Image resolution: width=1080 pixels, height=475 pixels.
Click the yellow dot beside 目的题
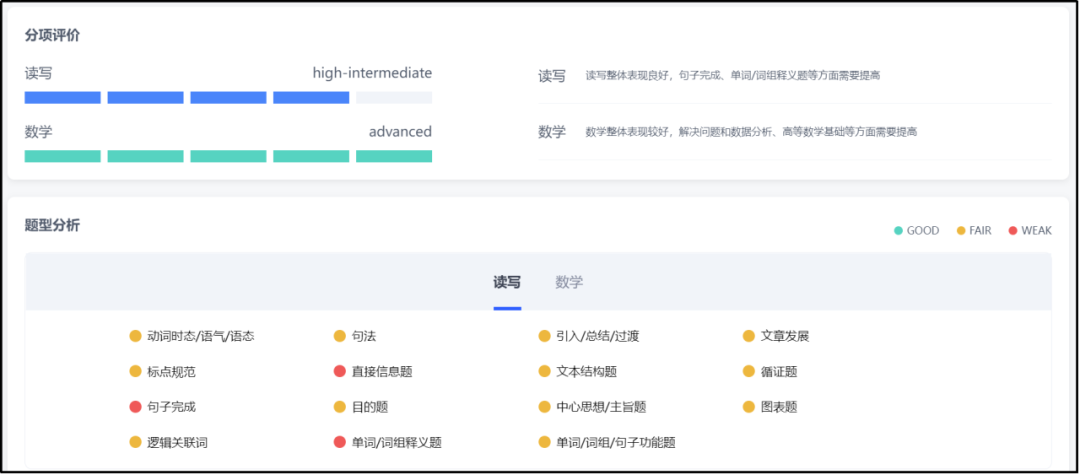339,407
